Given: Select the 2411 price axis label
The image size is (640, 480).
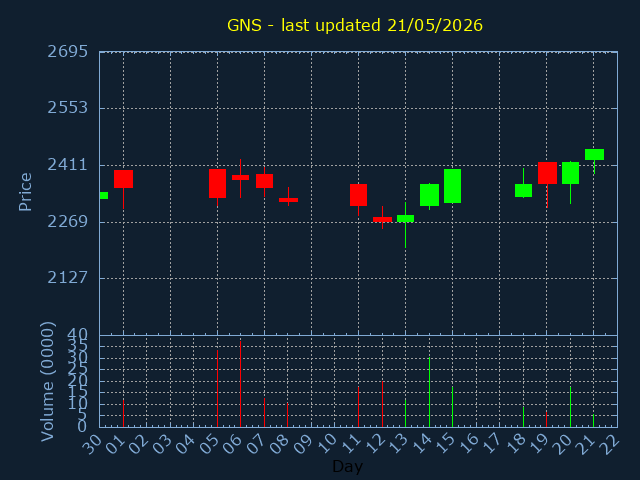Looking at the screenshot, I should click(x=68, y=165).
